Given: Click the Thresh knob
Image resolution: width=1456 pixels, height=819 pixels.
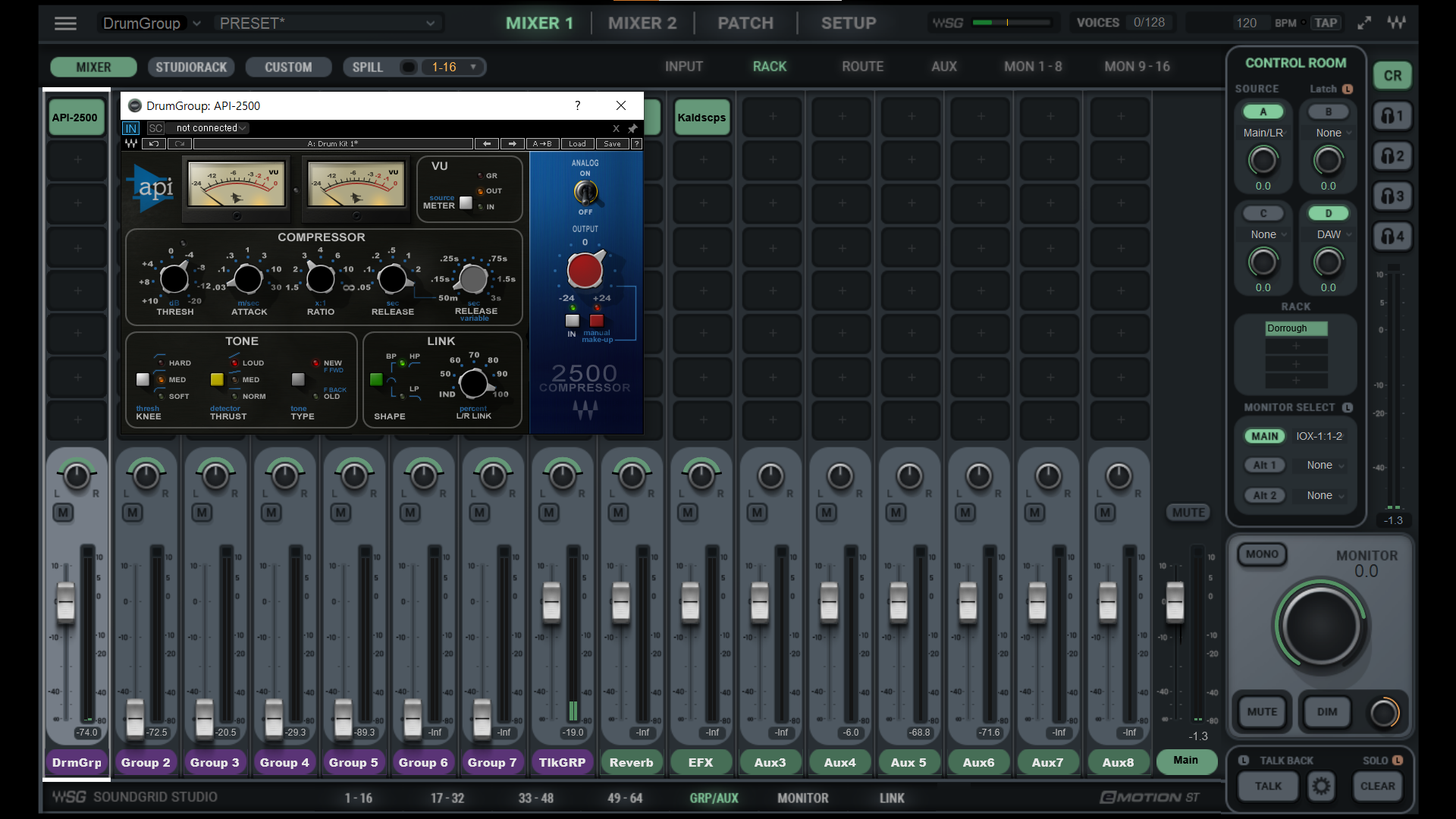Looking at the screenshot, I should [174, 278].
